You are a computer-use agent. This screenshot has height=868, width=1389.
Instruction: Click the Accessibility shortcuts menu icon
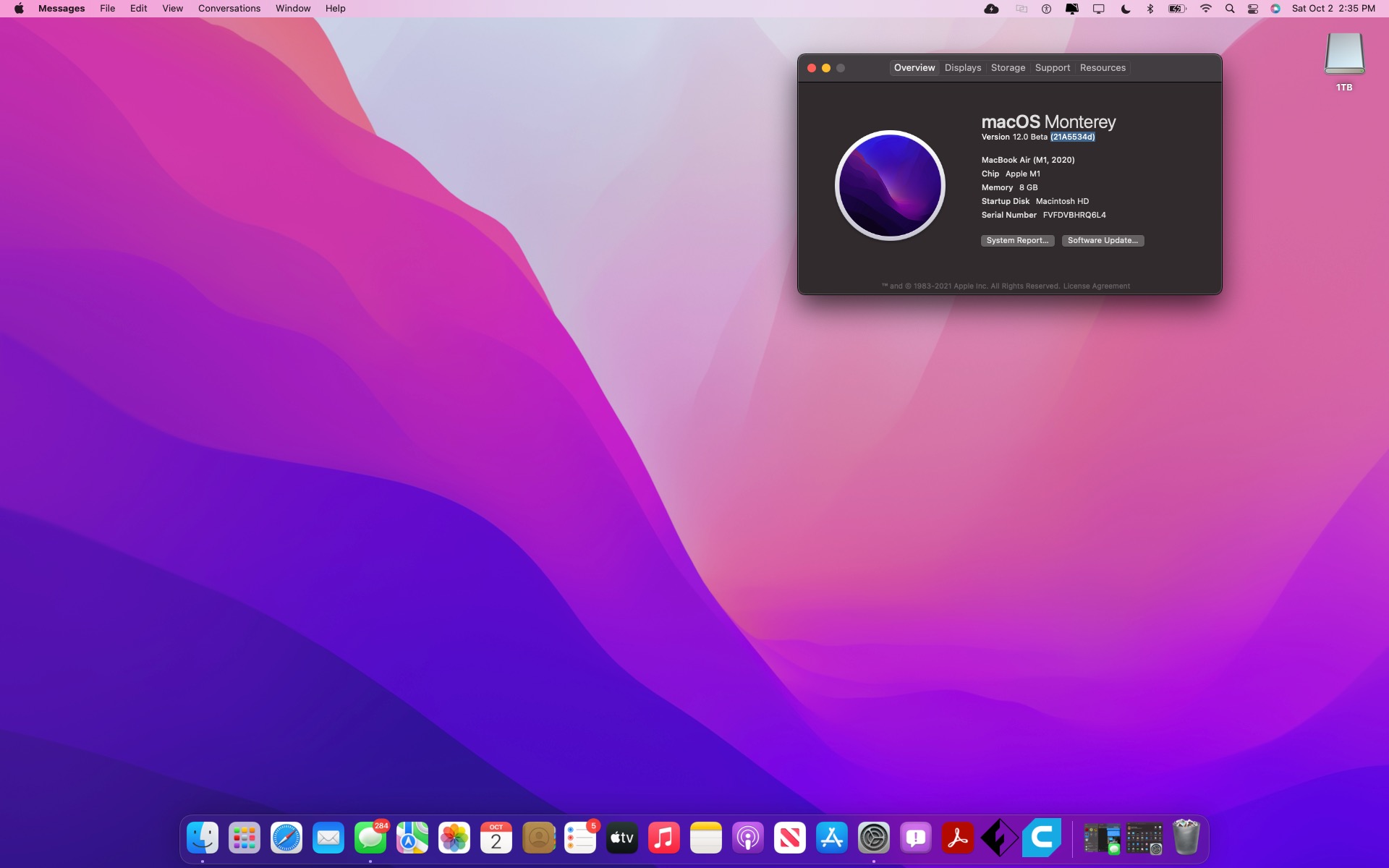(1046, 9)
